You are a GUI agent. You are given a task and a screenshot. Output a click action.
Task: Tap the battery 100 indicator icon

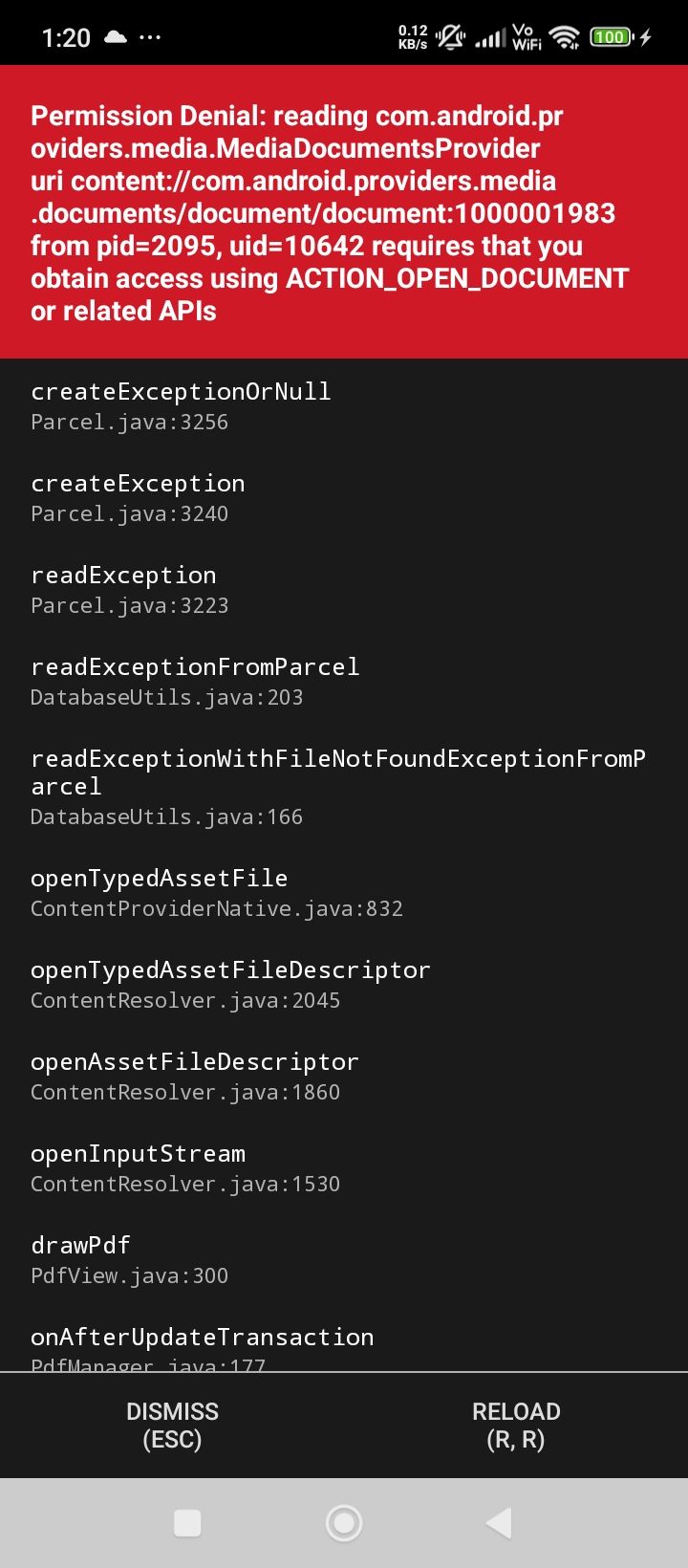611,37
